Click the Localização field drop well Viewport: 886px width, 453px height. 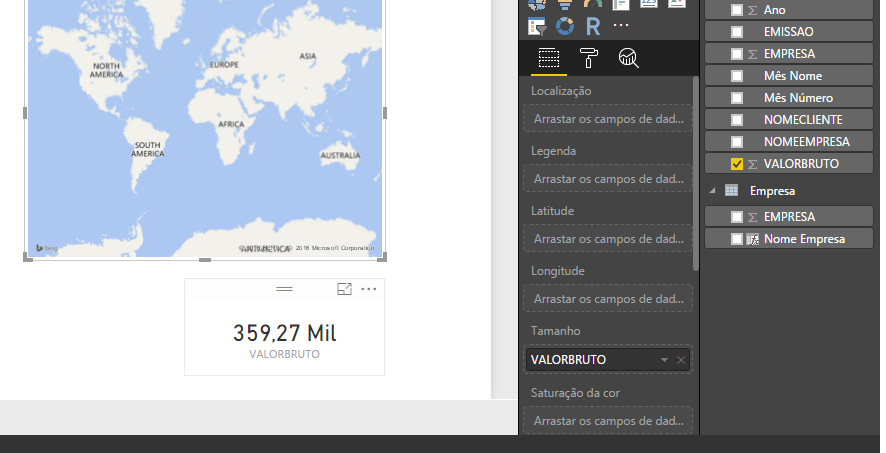[608, 119]
